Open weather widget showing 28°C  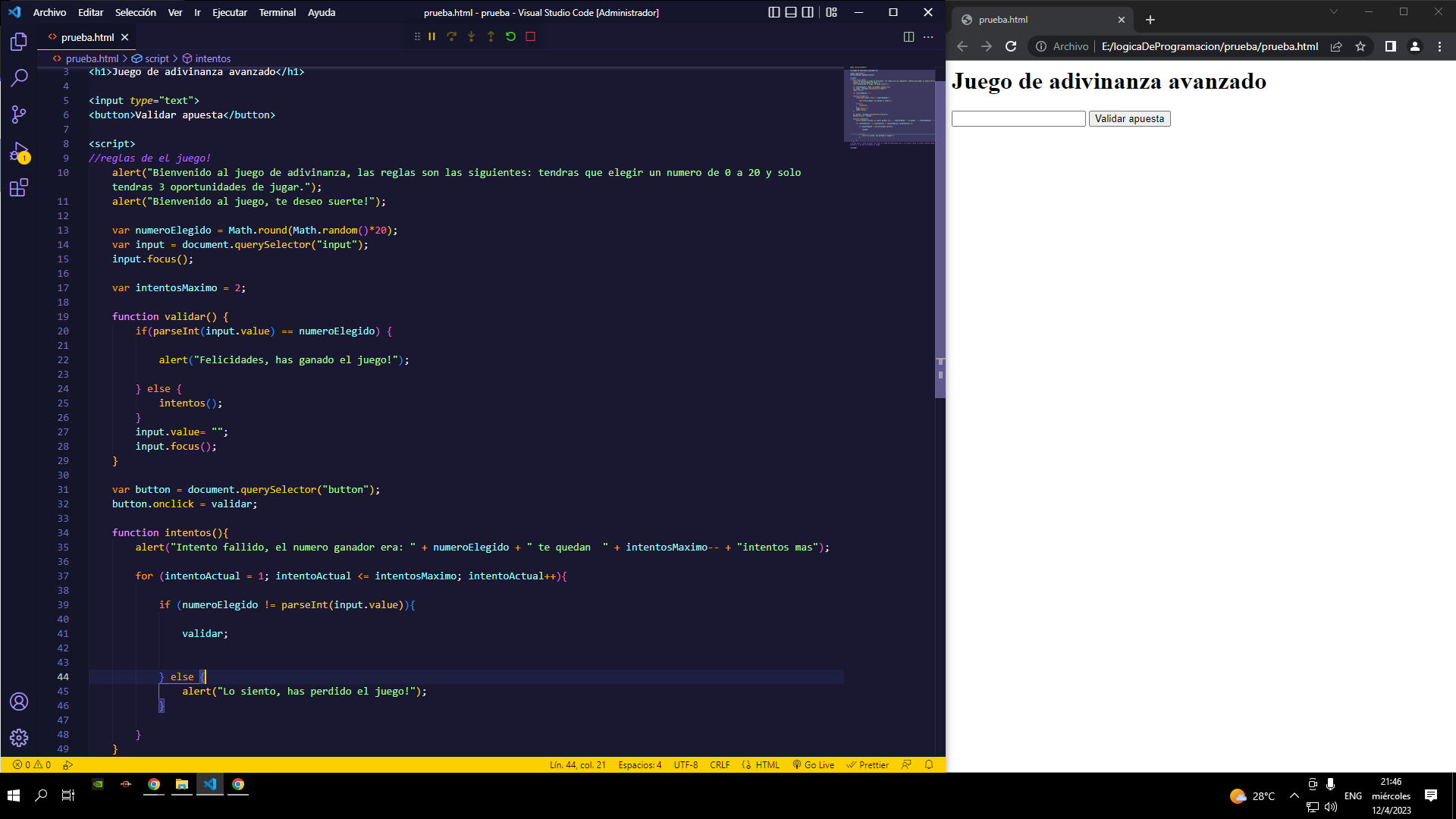(1252, 795)
